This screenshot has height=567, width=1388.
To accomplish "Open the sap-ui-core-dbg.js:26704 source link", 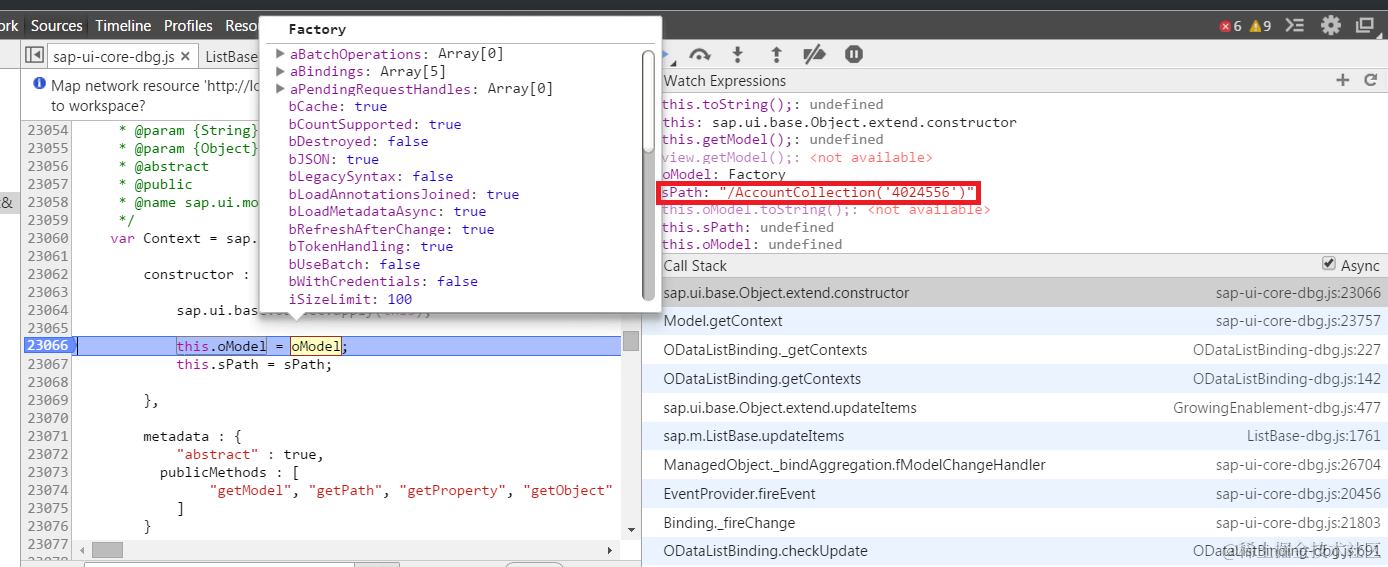I will click(x=1298, y=465).
